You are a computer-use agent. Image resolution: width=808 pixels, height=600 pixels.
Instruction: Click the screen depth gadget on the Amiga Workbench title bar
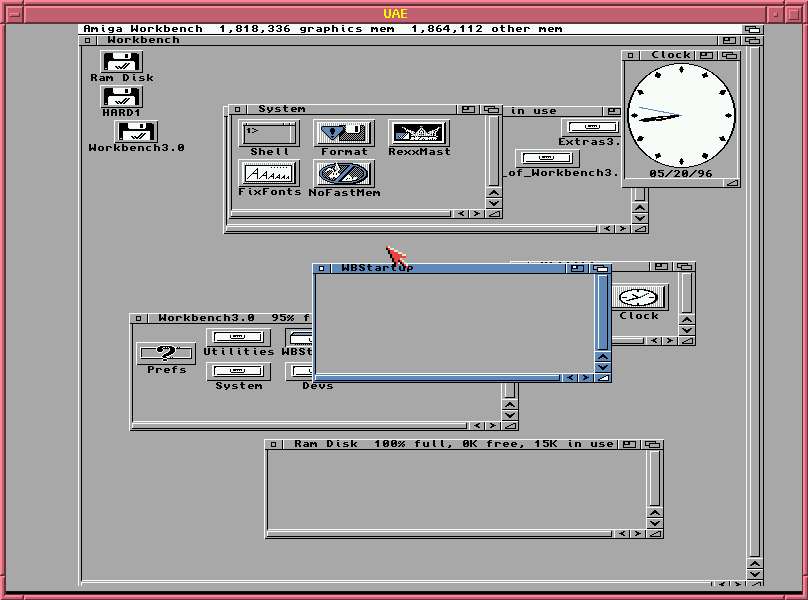coord(752,29)
